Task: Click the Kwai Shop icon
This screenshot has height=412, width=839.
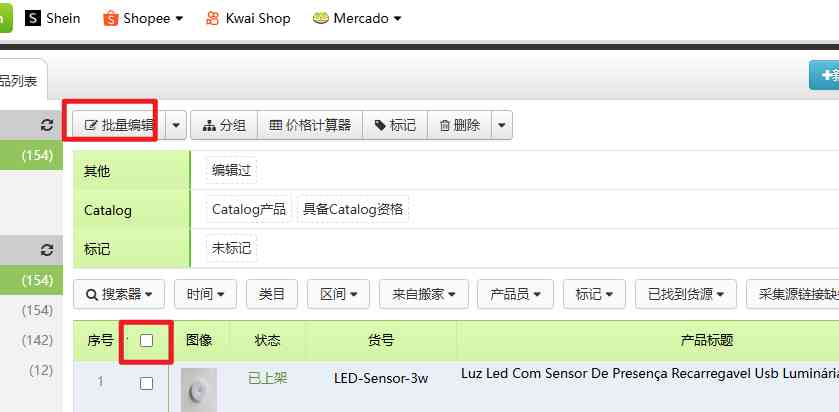Action: tap(212, 18)
